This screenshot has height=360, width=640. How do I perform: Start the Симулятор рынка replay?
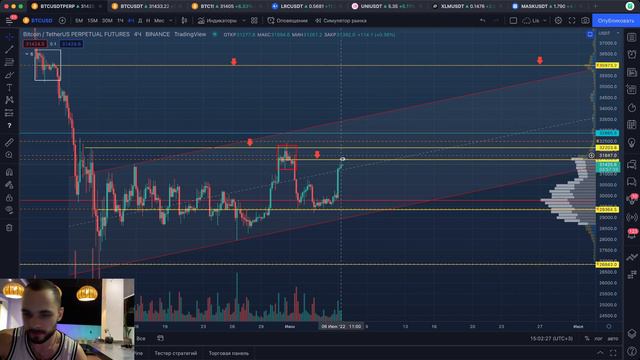340,20
